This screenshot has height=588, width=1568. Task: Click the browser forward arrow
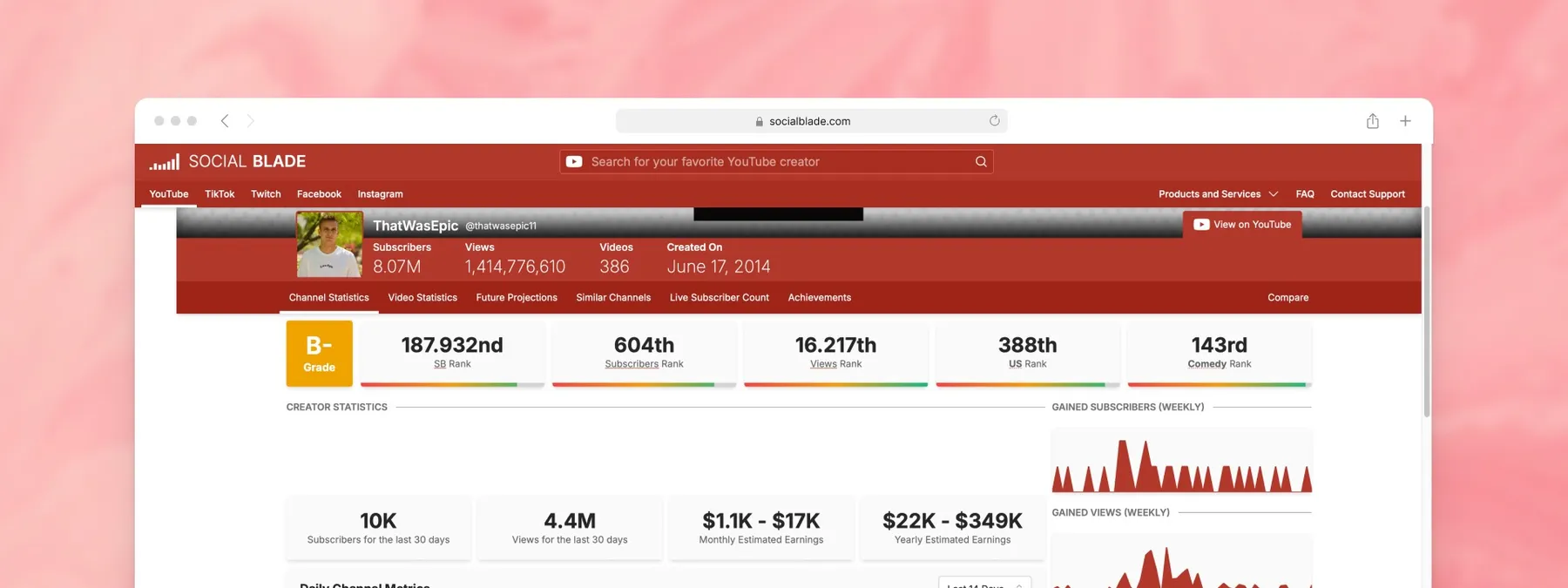[x=250, y=121]
